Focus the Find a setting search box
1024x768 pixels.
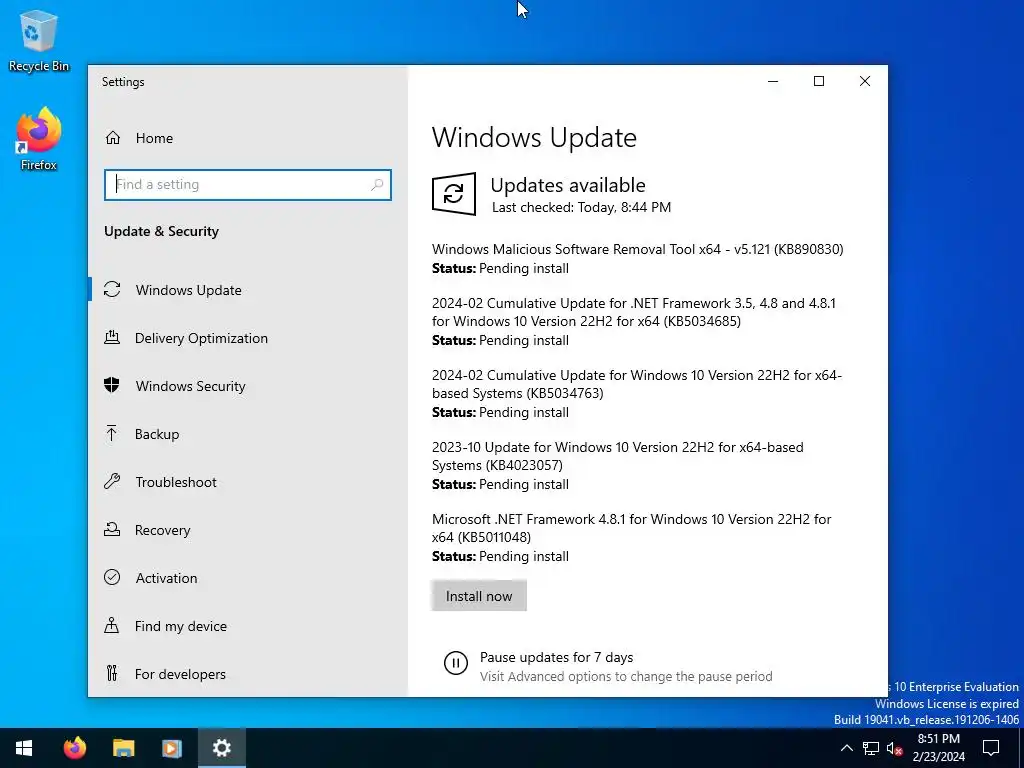[248, 185]
